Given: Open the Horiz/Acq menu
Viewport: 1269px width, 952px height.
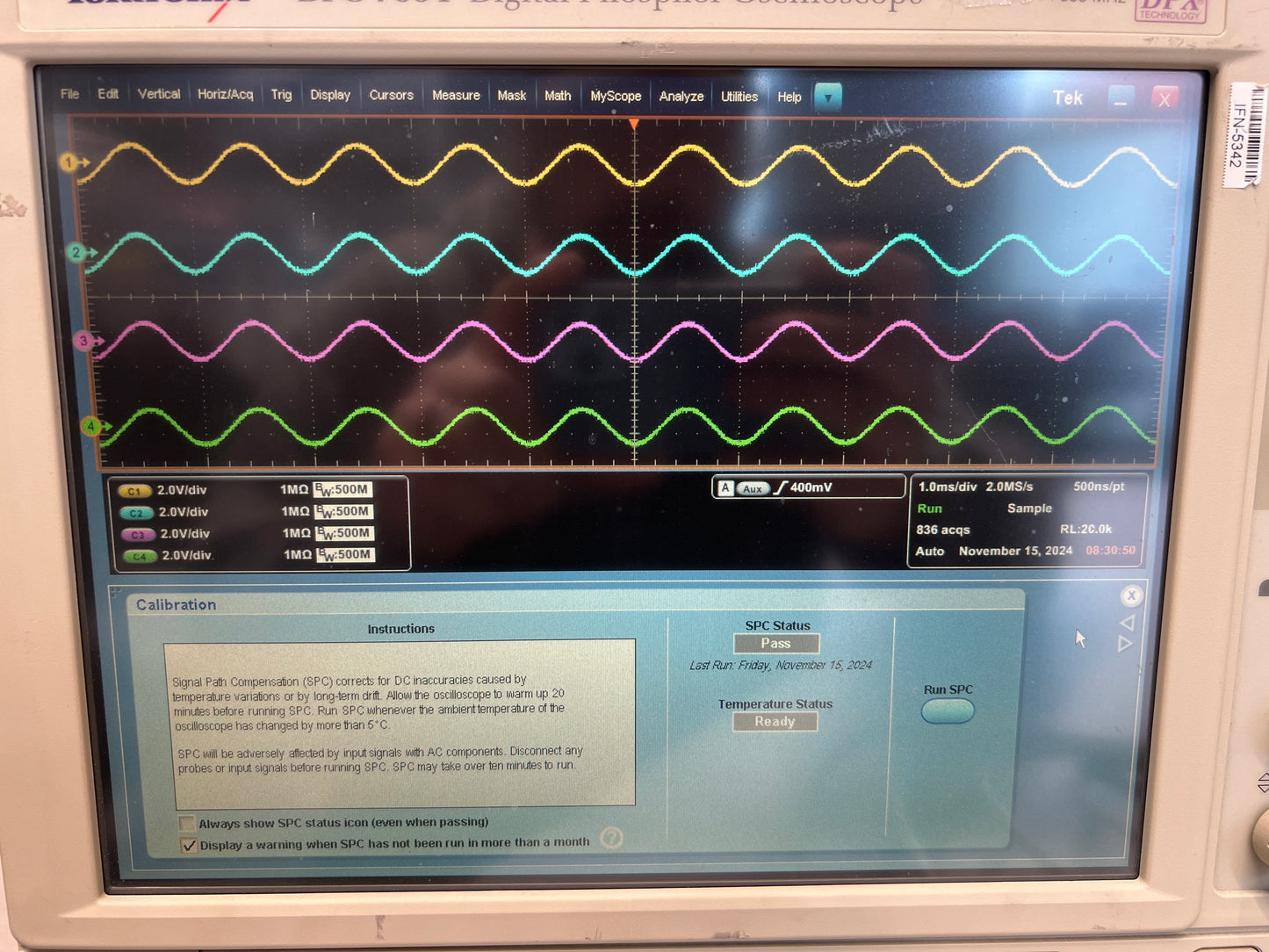Looking at the screenshot, I should point(225,94).
